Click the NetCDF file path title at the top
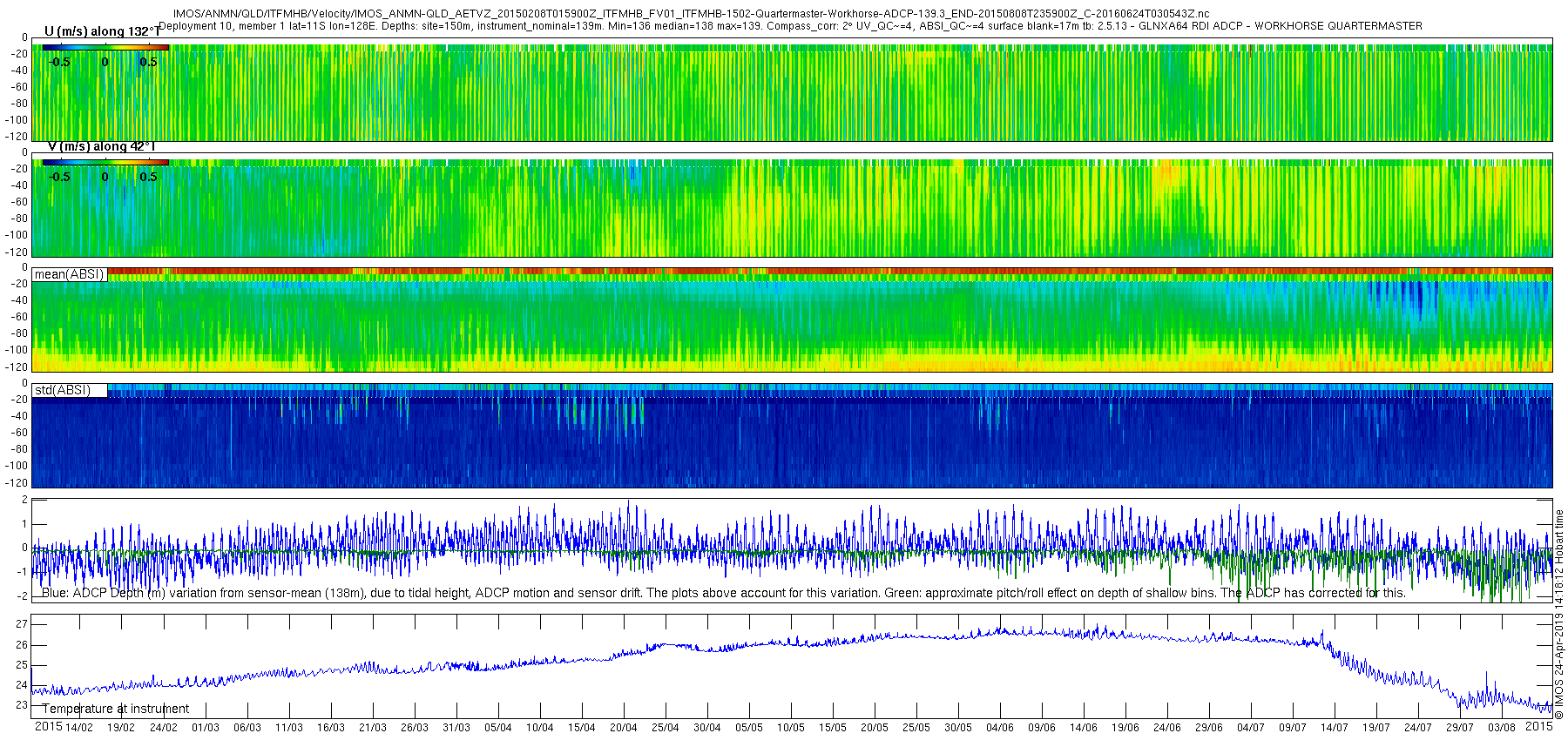The height and width of the screenshot is (740, 1568). point(691,14)
